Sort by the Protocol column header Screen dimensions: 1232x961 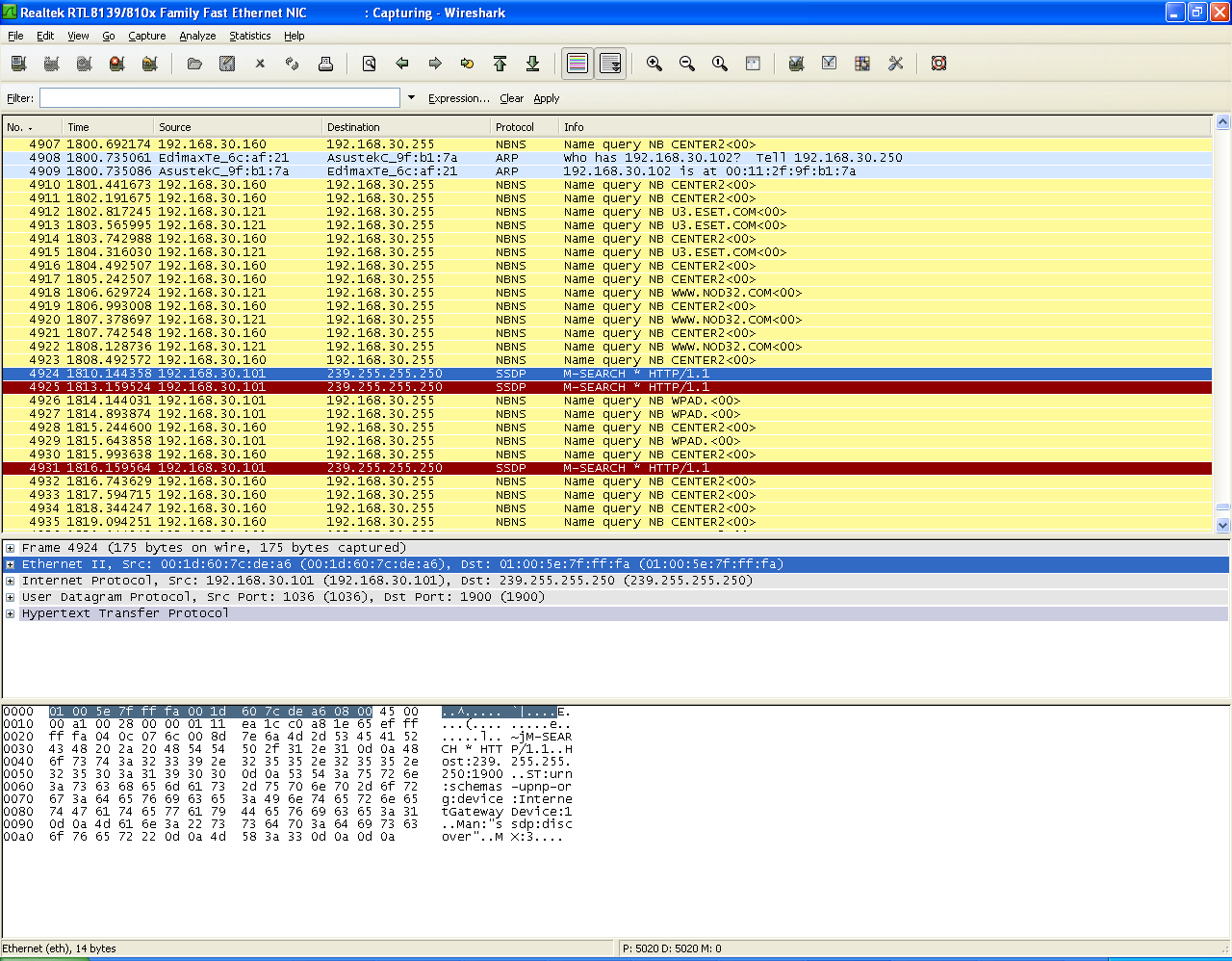click(525, 127)
